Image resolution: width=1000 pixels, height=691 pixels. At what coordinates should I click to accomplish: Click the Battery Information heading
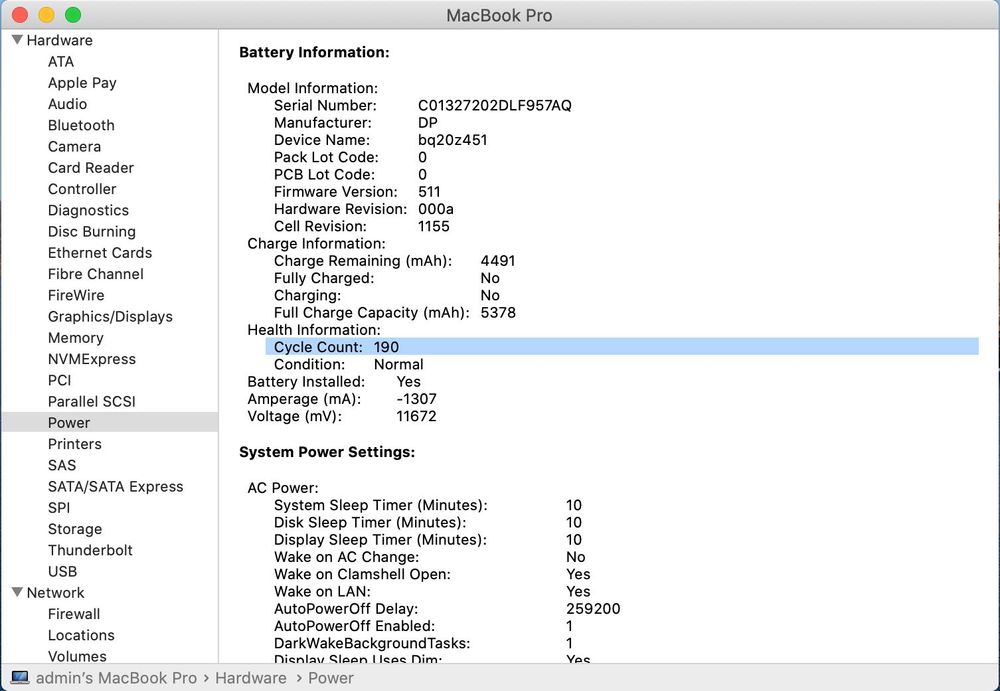click(x=314, y=52)
